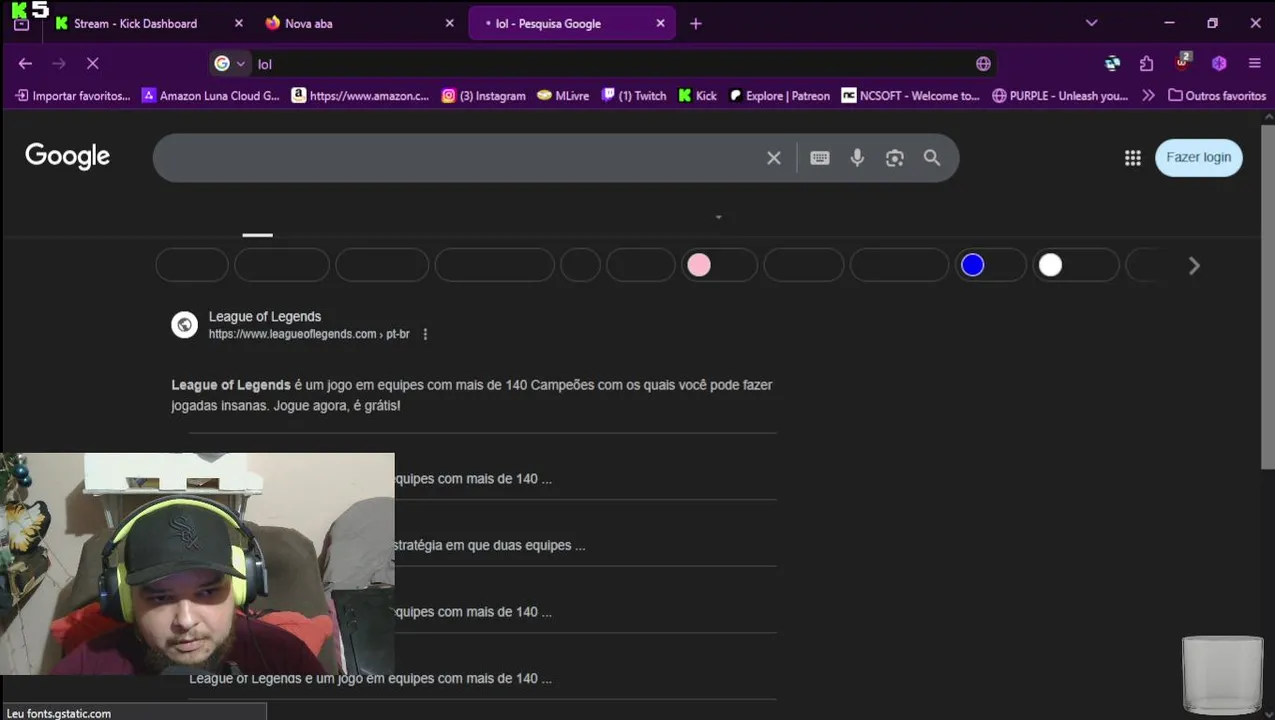Stop loading the current page
Image resolution: width=1275 pixels, height=720 pixels.
pos(92,63)
